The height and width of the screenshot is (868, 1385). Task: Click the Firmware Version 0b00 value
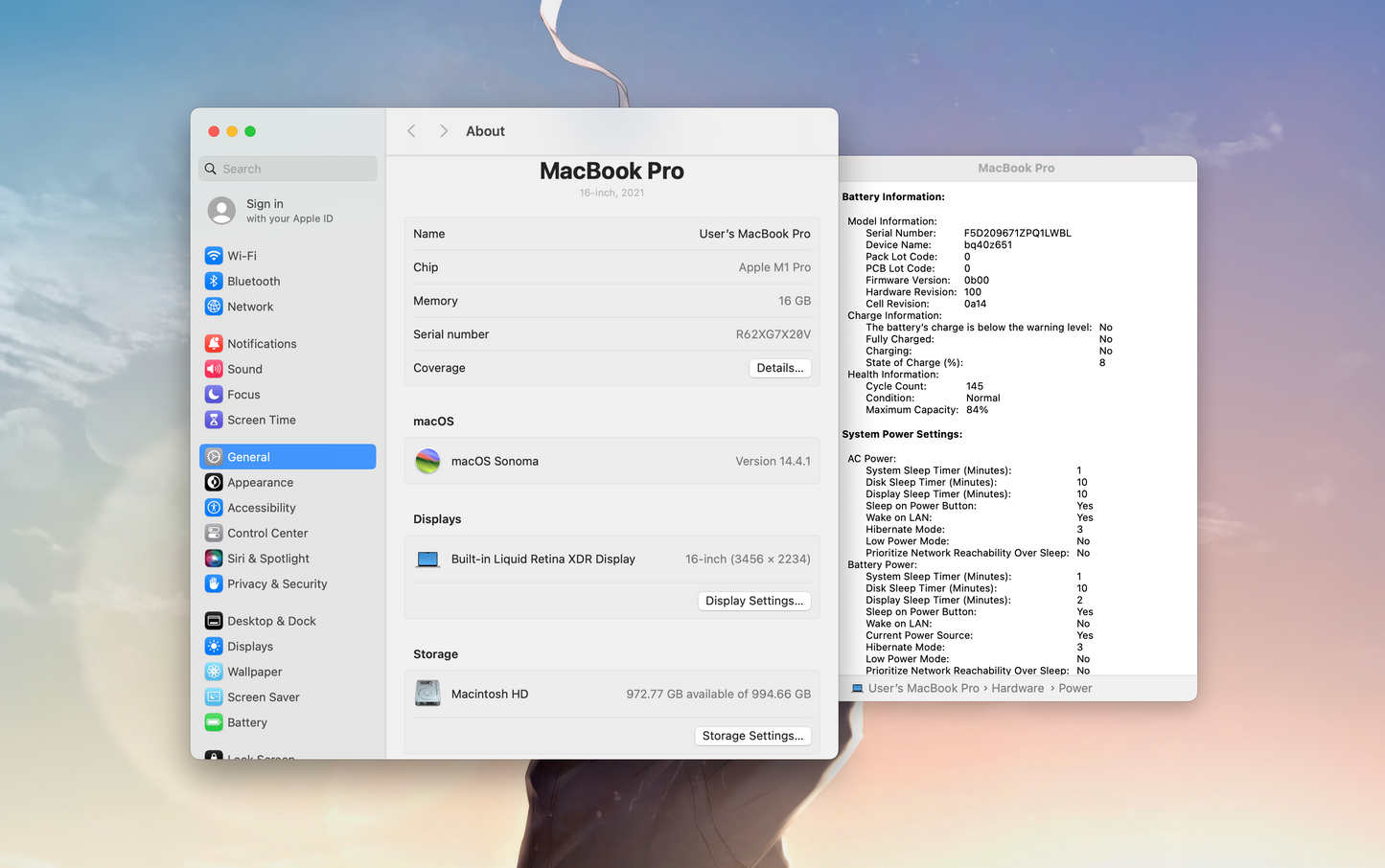click(x=977, y=280)
